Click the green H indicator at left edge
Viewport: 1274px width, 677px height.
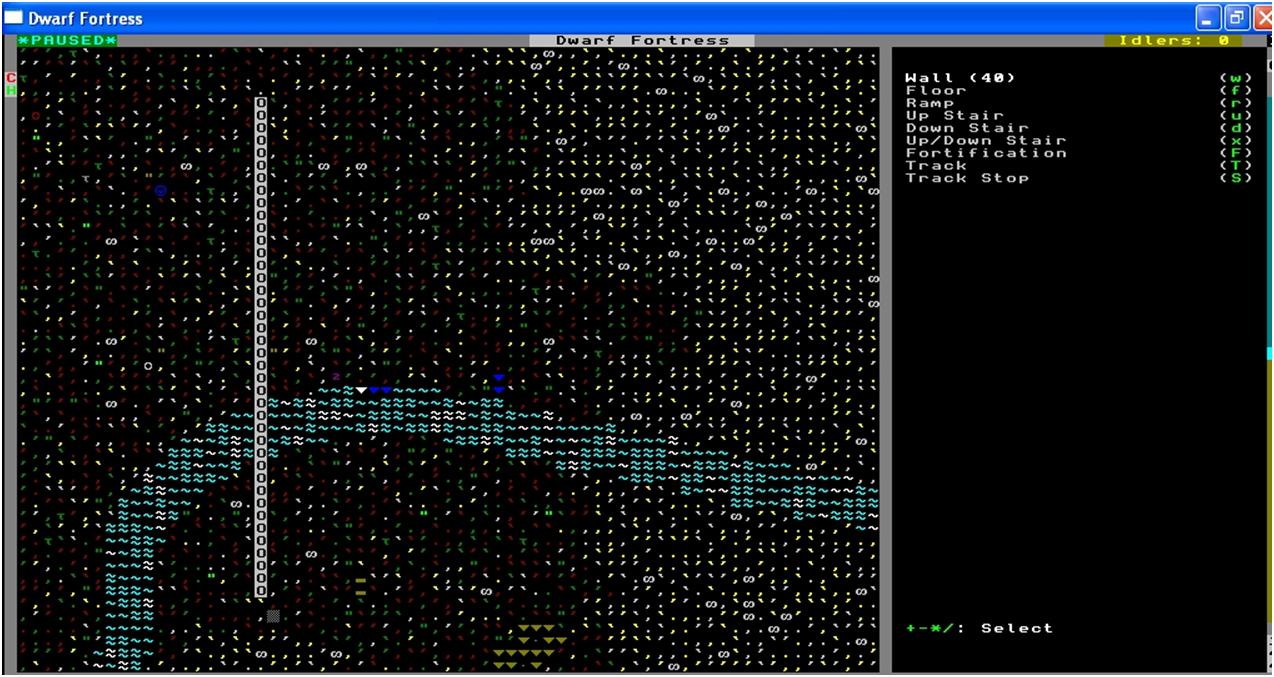click(x=11, y=90)
